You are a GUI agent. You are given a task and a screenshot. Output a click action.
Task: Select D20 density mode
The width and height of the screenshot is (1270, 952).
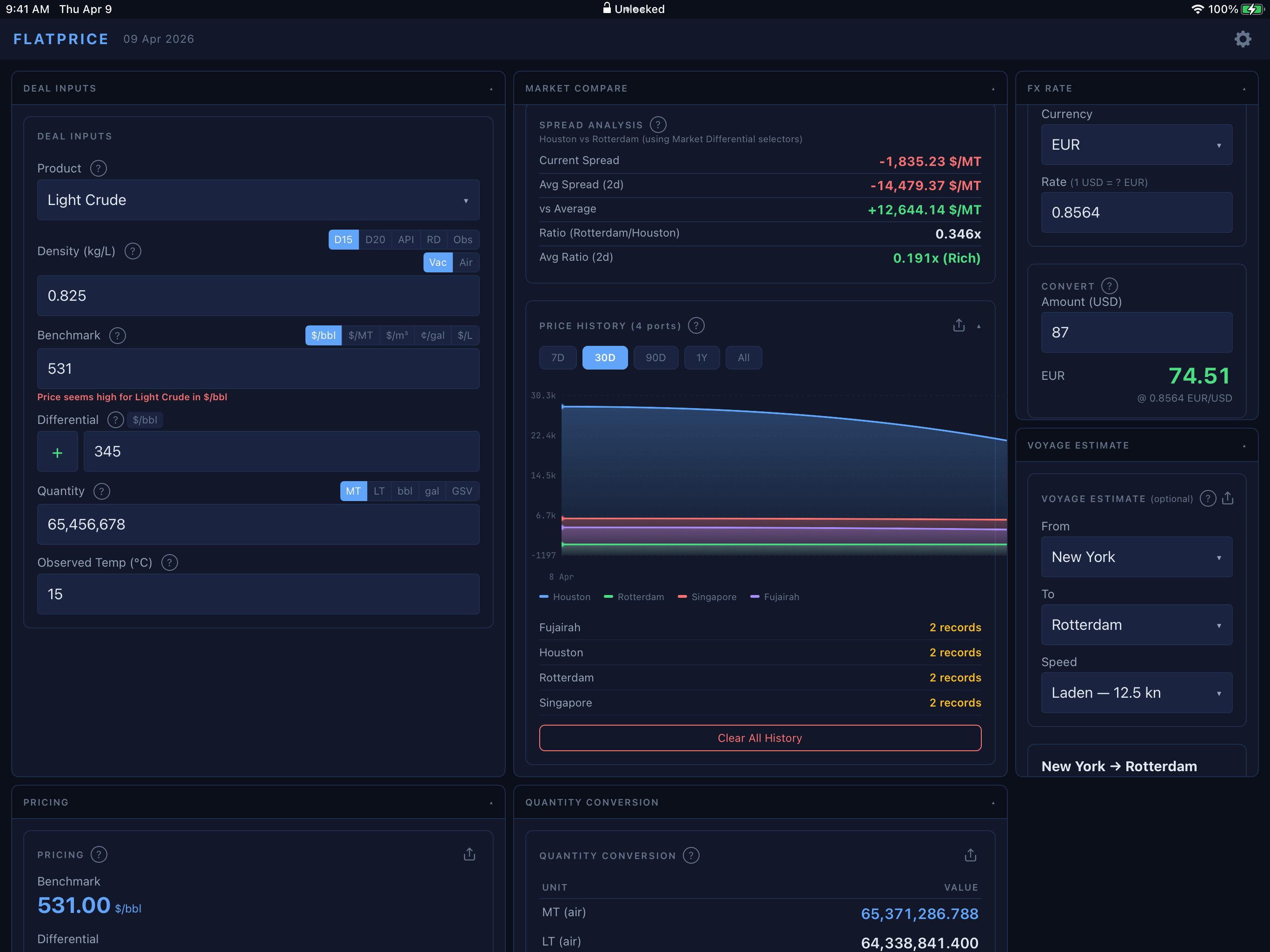375,239
